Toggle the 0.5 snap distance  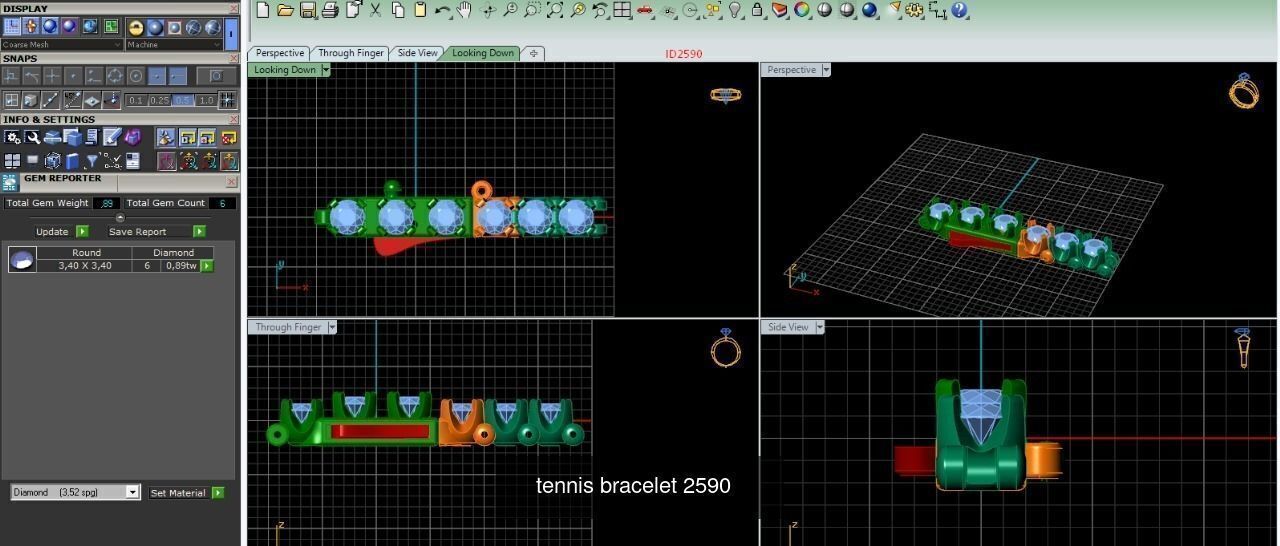(x=182, y=100)
